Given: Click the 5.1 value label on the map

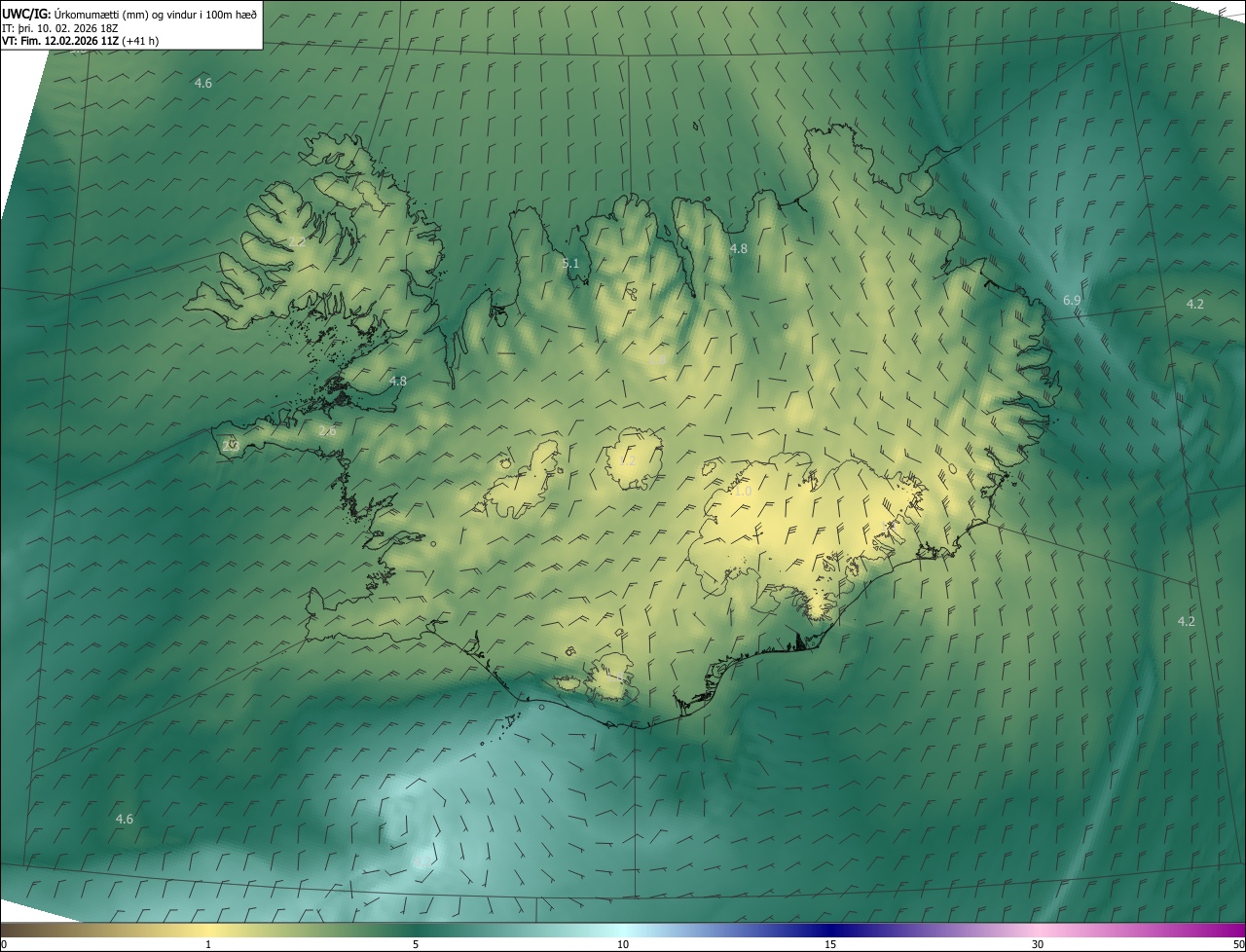Looking at the screenshot, I should (570, 264).
